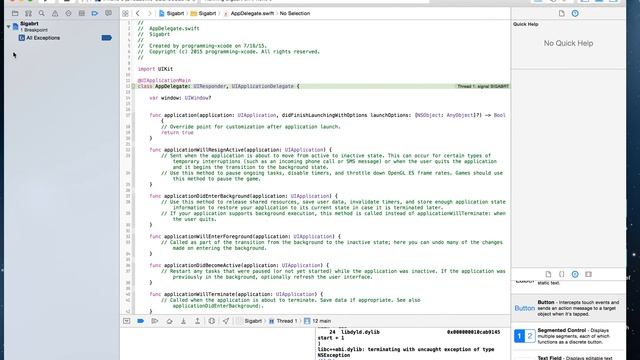Open the related items grid menu
640x360 pixels.
[125, 13]
